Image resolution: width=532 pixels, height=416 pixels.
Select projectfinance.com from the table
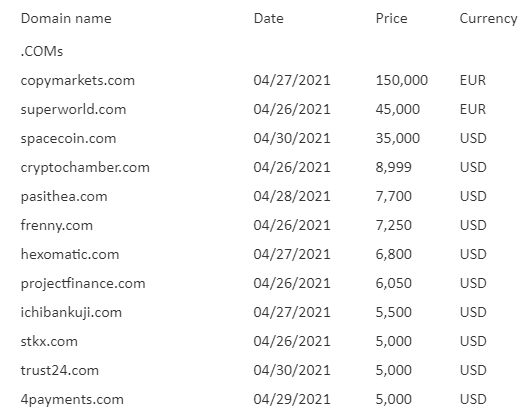click(x=83, y=284)
